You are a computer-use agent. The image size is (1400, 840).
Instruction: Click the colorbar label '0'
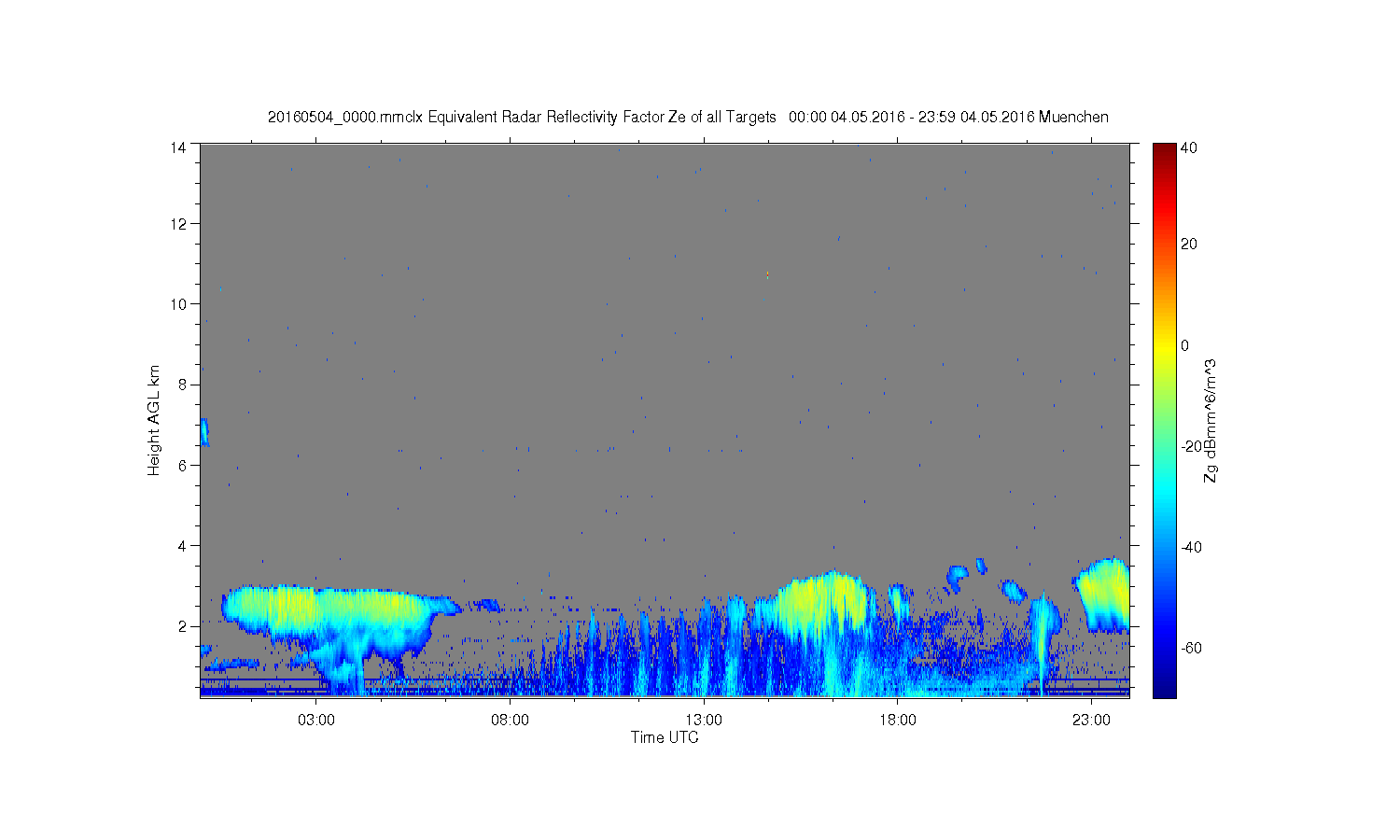click(1185, 345)
